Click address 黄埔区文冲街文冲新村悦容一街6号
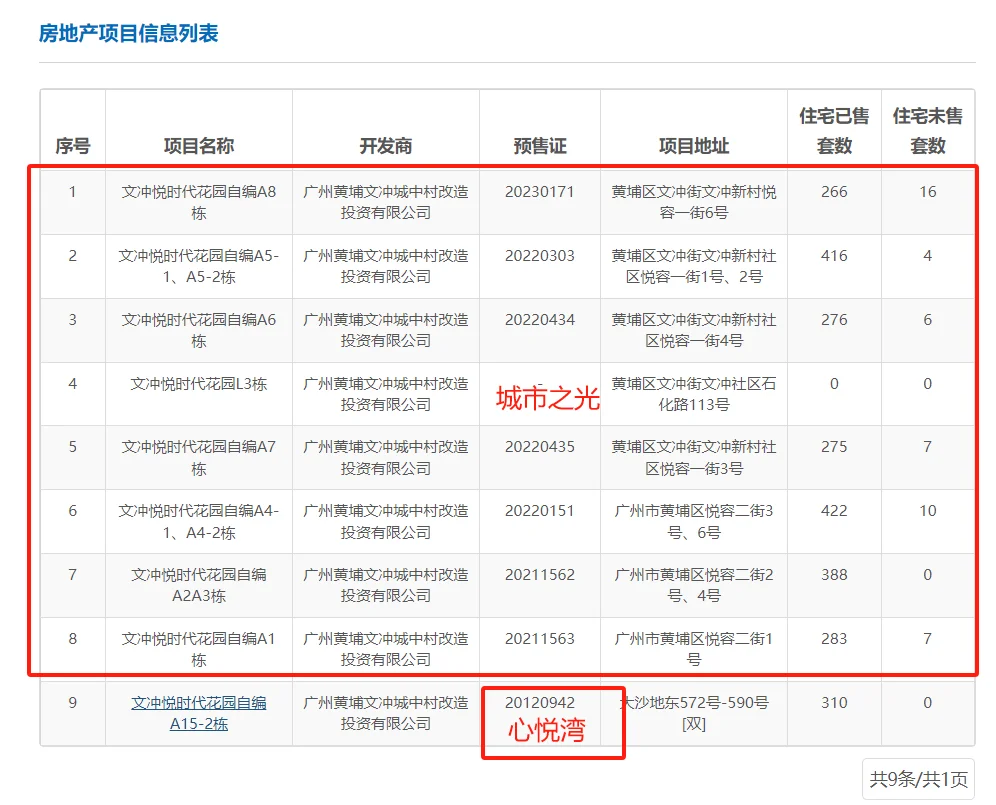The width and height of the screenshot is (996, 805). coord(694,202)
